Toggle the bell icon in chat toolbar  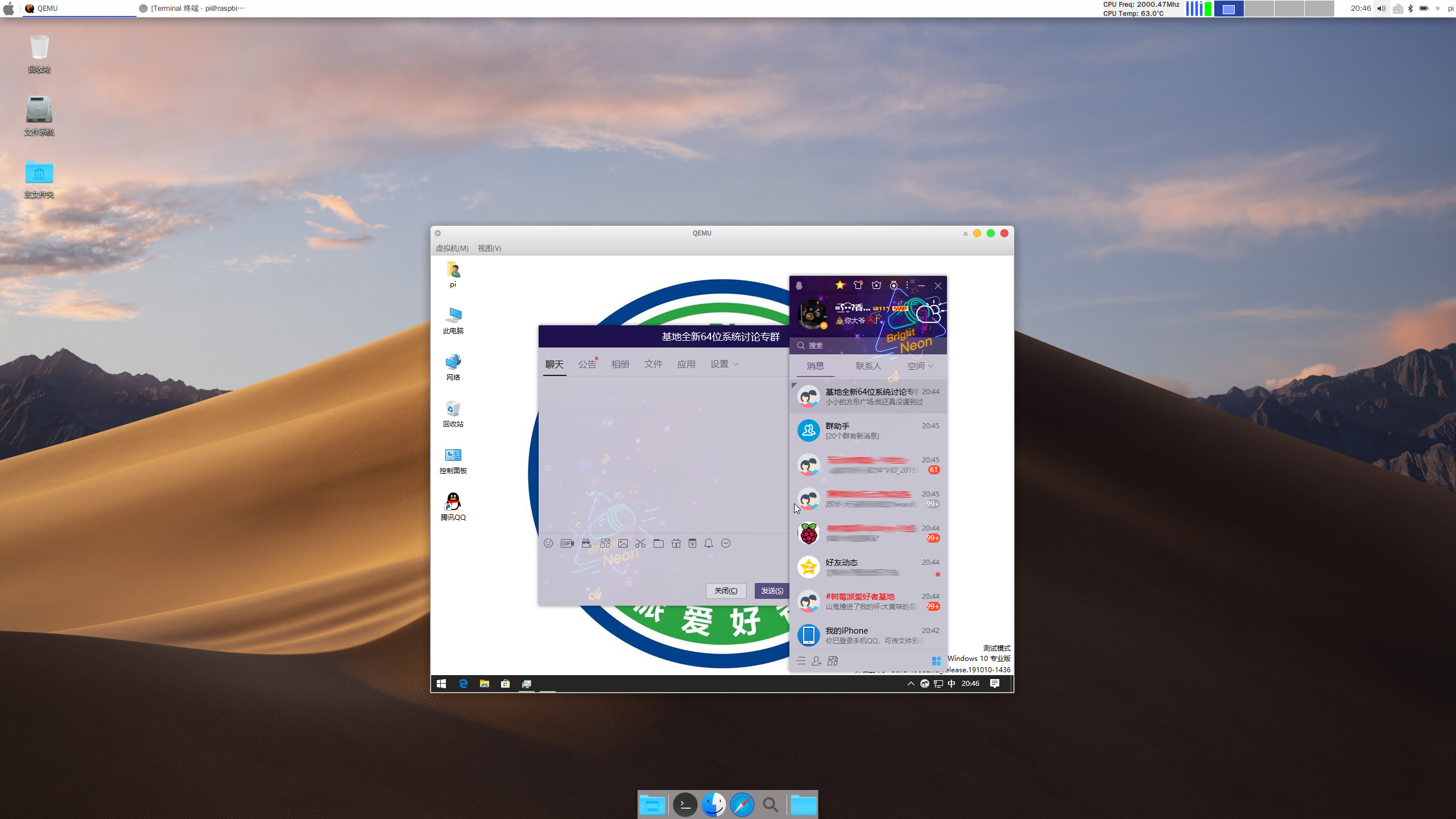point(709,543)
